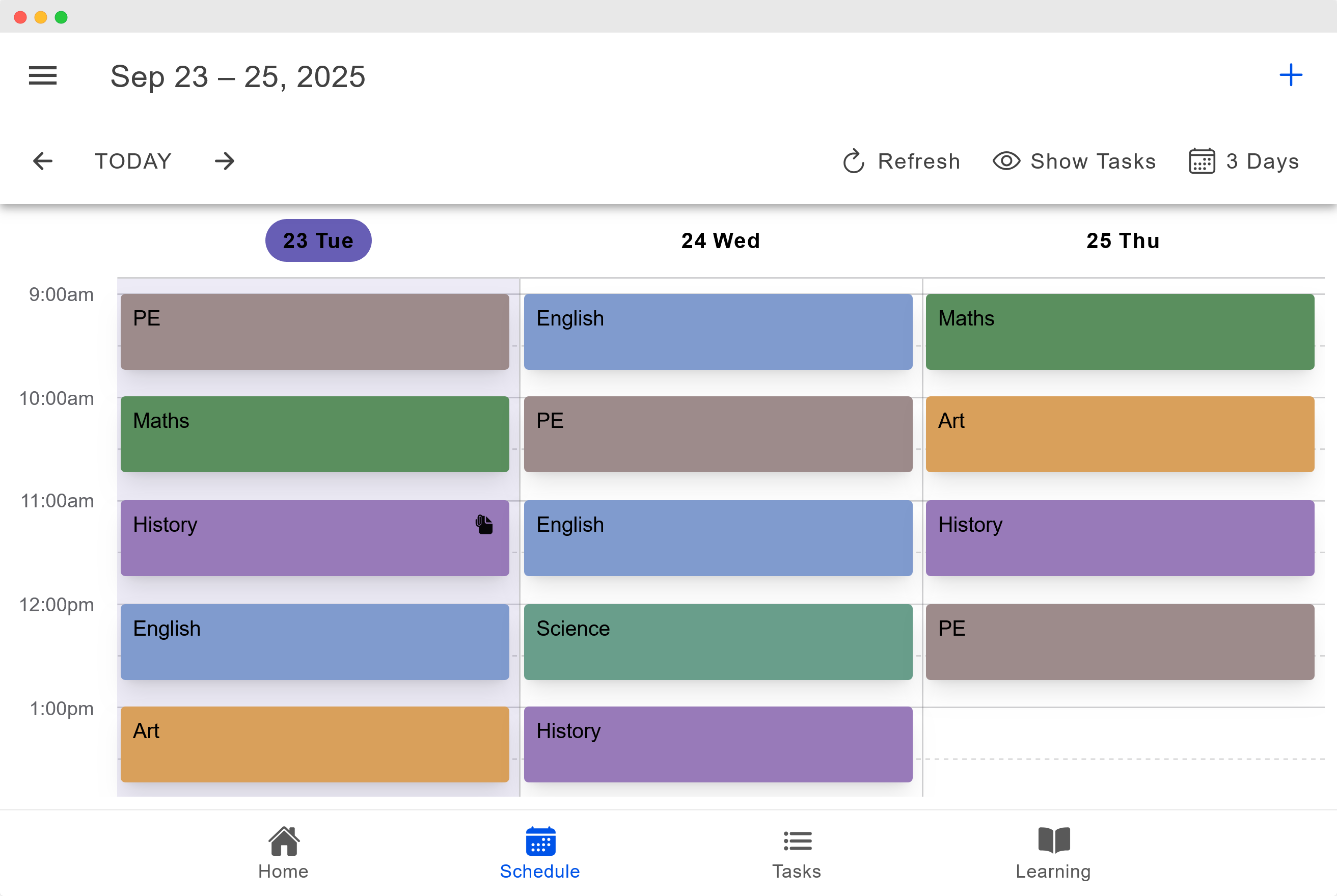
Task: Select Tuesday's Art lesson at 1:00pm
Action: tap(314, 744)
